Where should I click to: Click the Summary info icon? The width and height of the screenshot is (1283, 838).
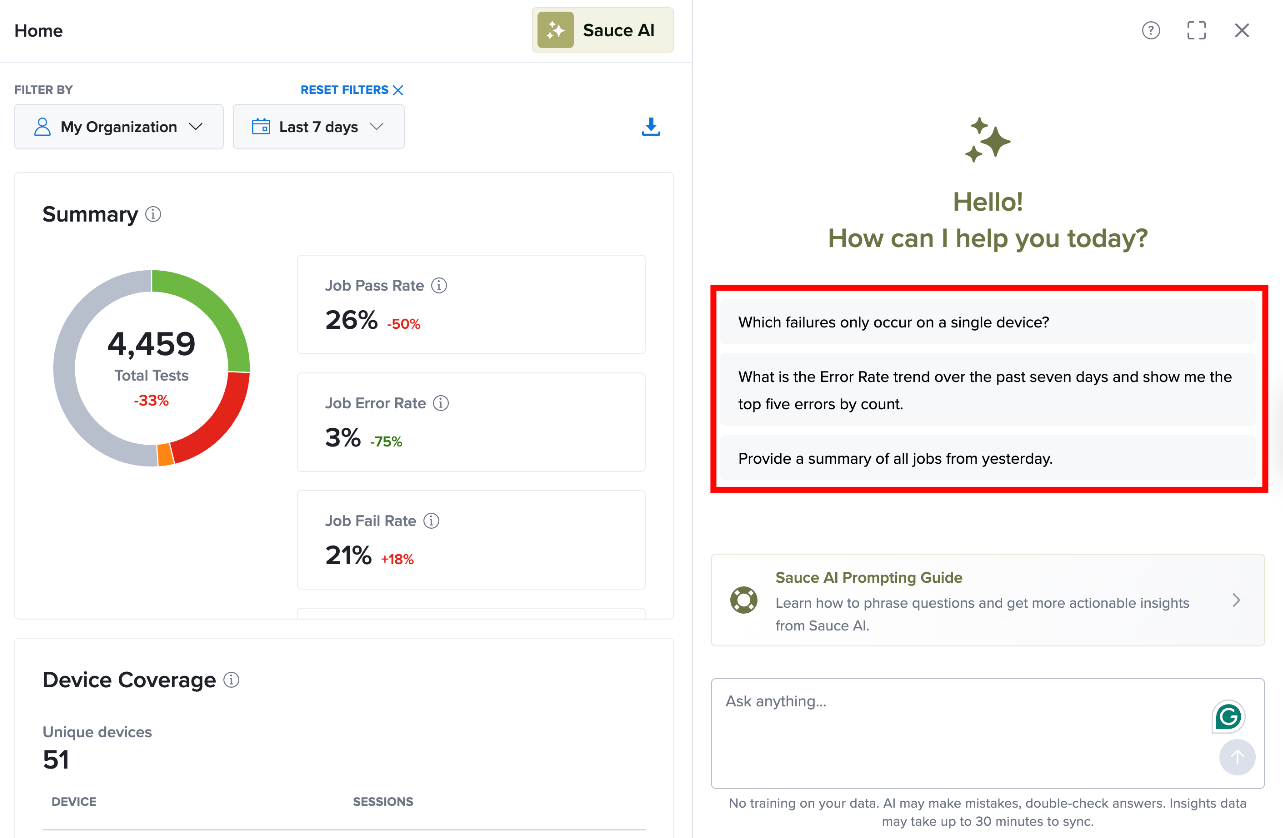point(153,214)
